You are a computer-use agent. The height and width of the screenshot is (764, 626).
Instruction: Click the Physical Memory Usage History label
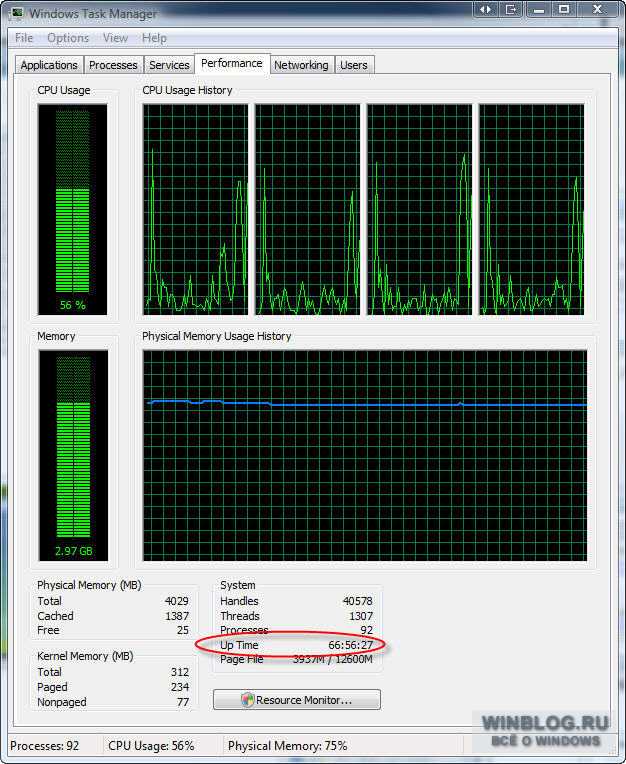click(217, 336)
